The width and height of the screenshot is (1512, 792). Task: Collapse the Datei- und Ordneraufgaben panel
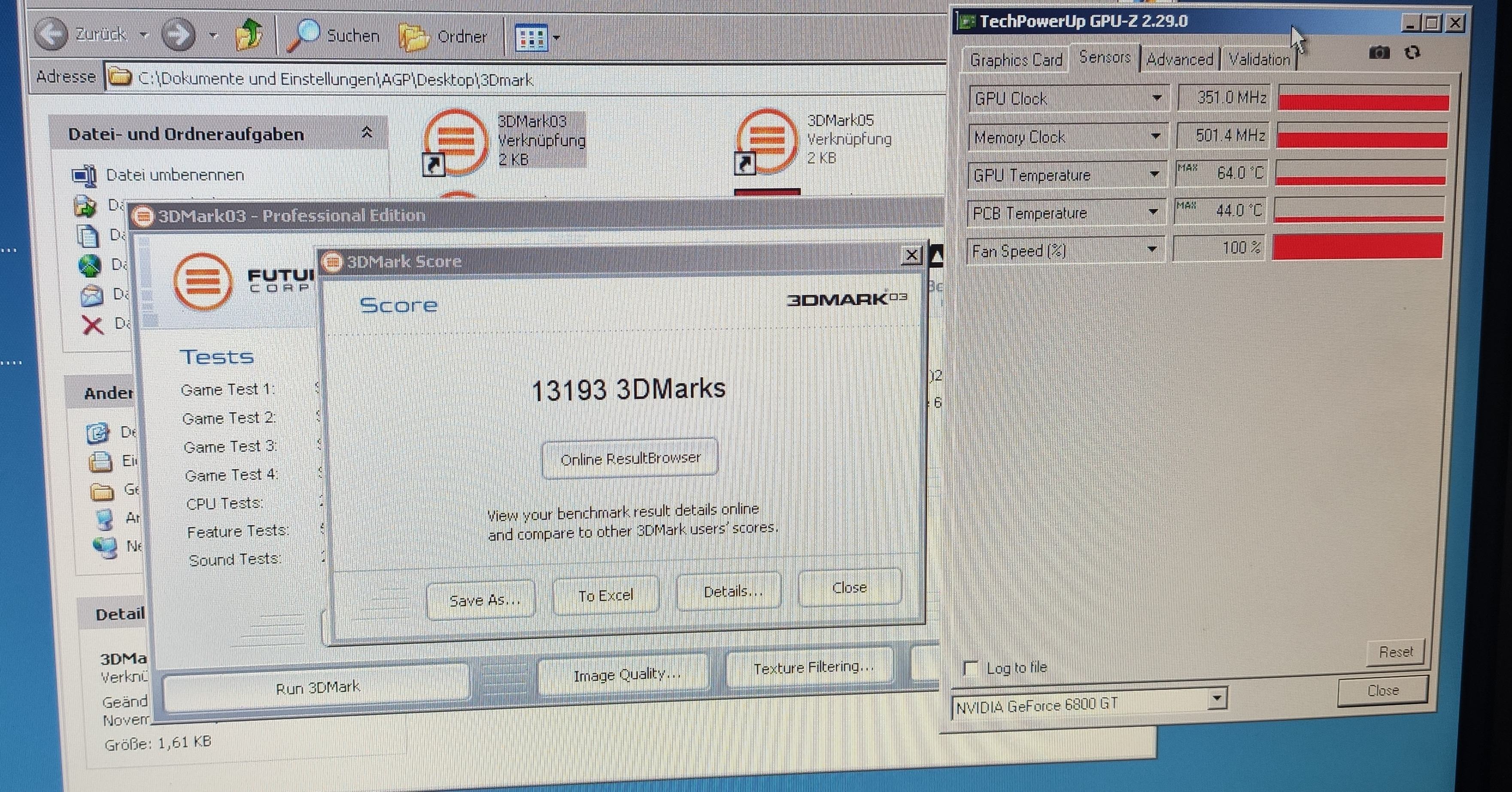tap(367, 133)
